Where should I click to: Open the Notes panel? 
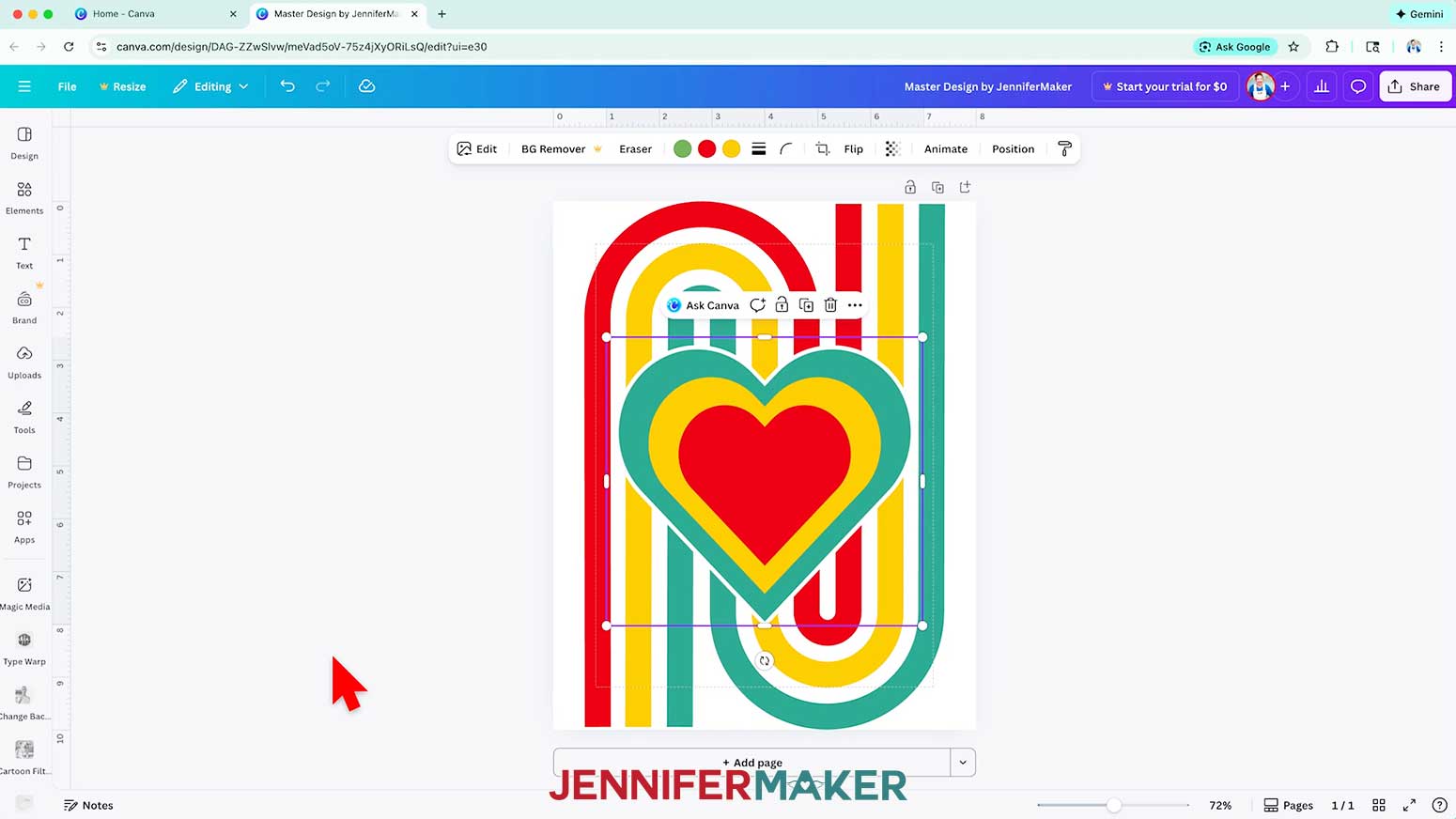click(x=88, y=805)
